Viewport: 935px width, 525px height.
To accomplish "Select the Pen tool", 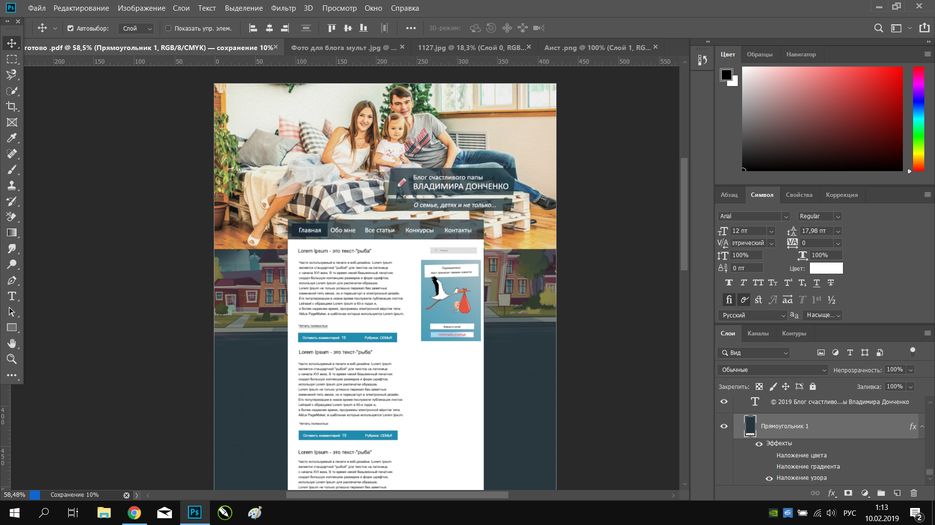I will tap(11, 280).
